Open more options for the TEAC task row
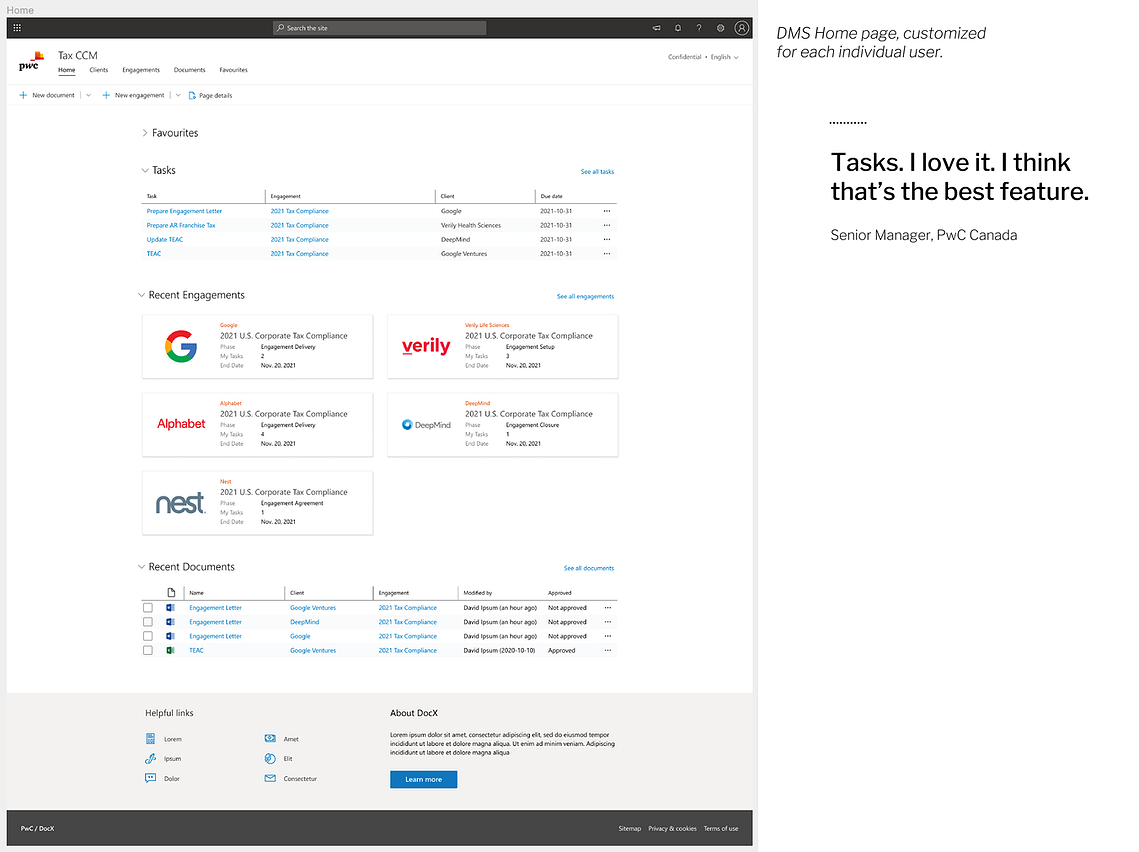1139x852 pixels. 607,253
